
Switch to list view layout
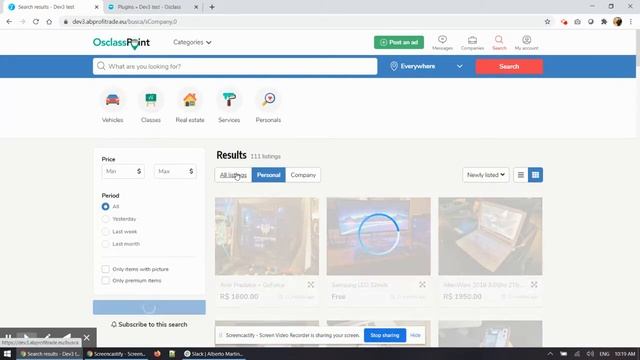click(x=520, y=175)
